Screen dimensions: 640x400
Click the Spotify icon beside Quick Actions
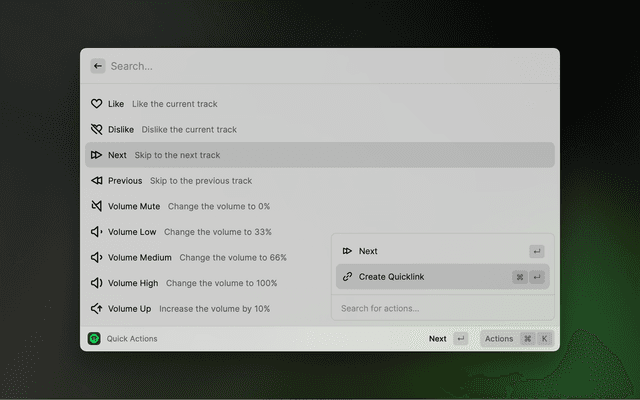coord(94,339)
